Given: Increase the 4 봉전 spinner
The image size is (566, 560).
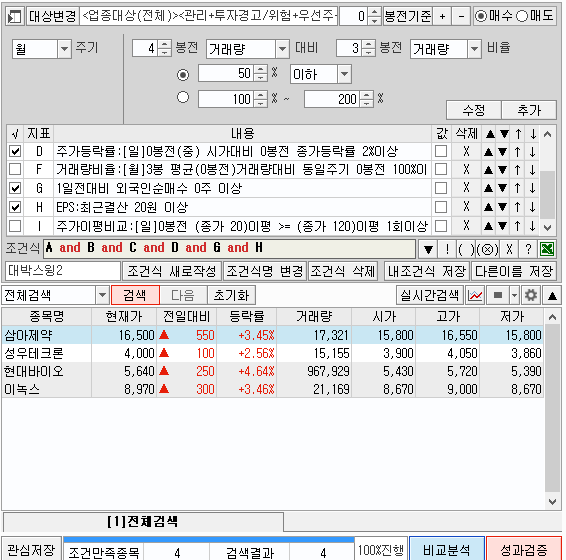Looking at the screenshot, I should pos(165,45).
